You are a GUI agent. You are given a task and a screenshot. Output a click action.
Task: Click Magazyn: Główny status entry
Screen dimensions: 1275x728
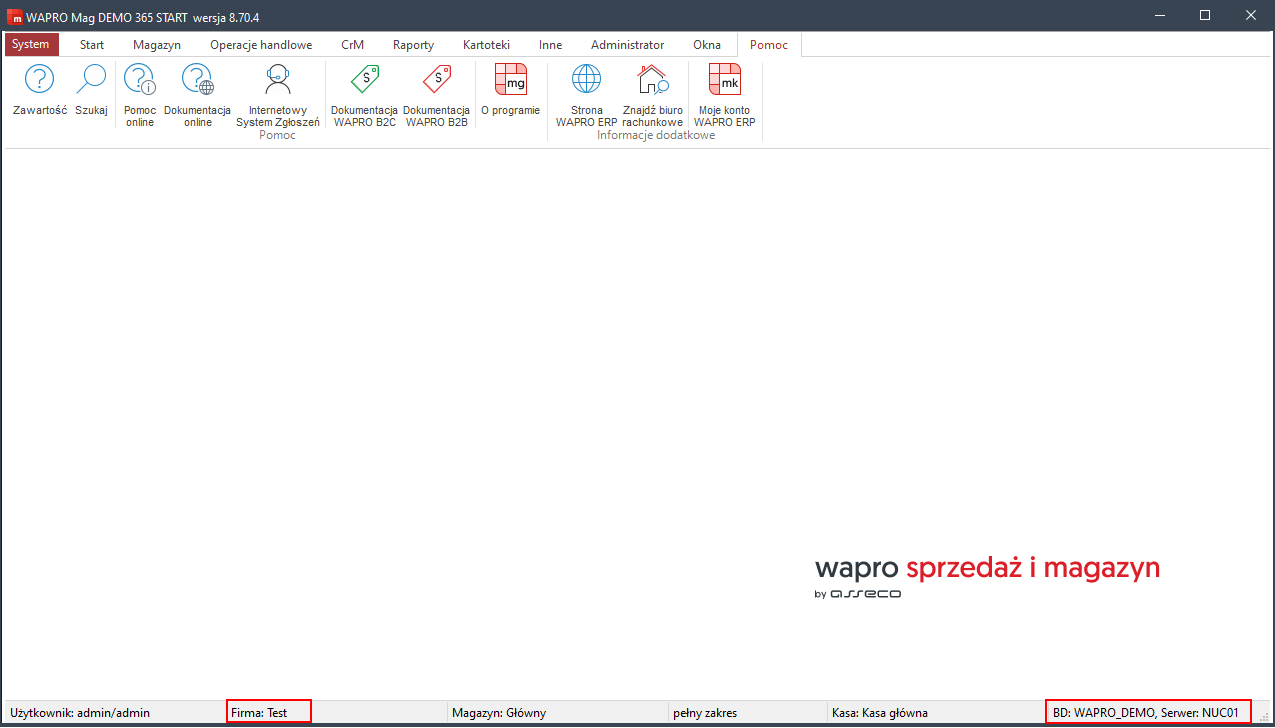pyautogui.click(x=499, y=713)
